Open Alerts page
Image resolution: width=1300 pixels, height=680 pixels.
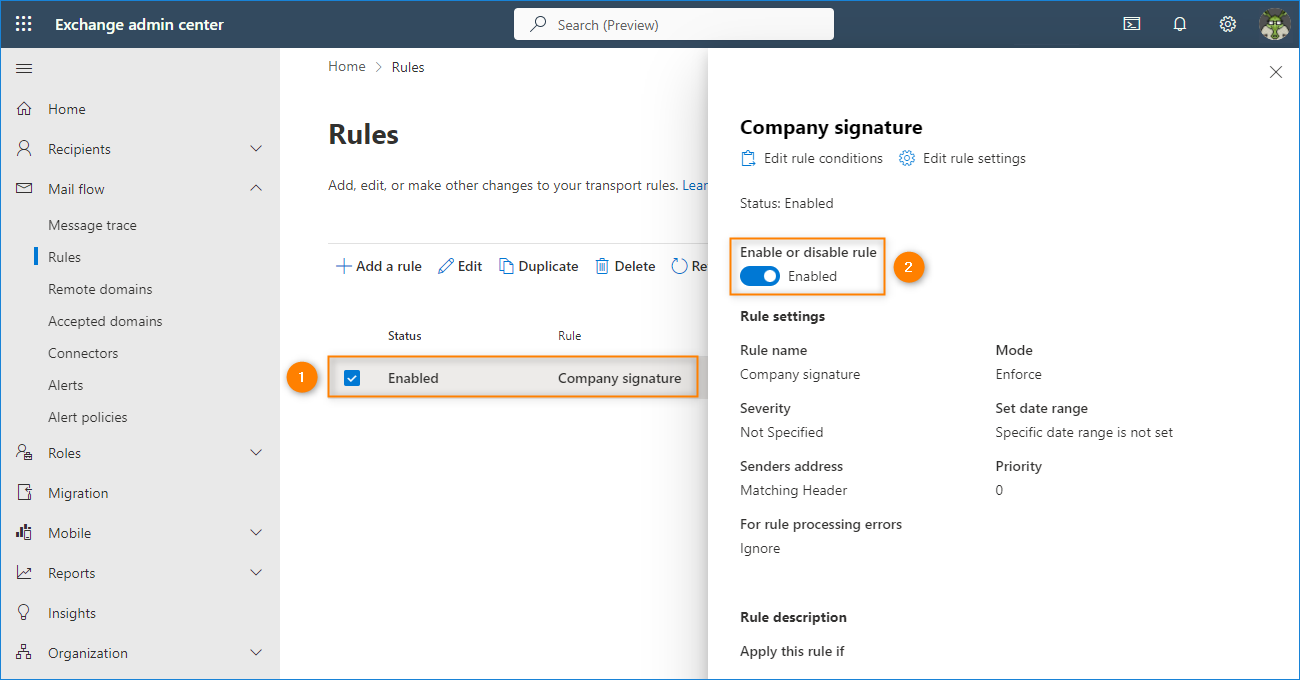coord(65,385)
